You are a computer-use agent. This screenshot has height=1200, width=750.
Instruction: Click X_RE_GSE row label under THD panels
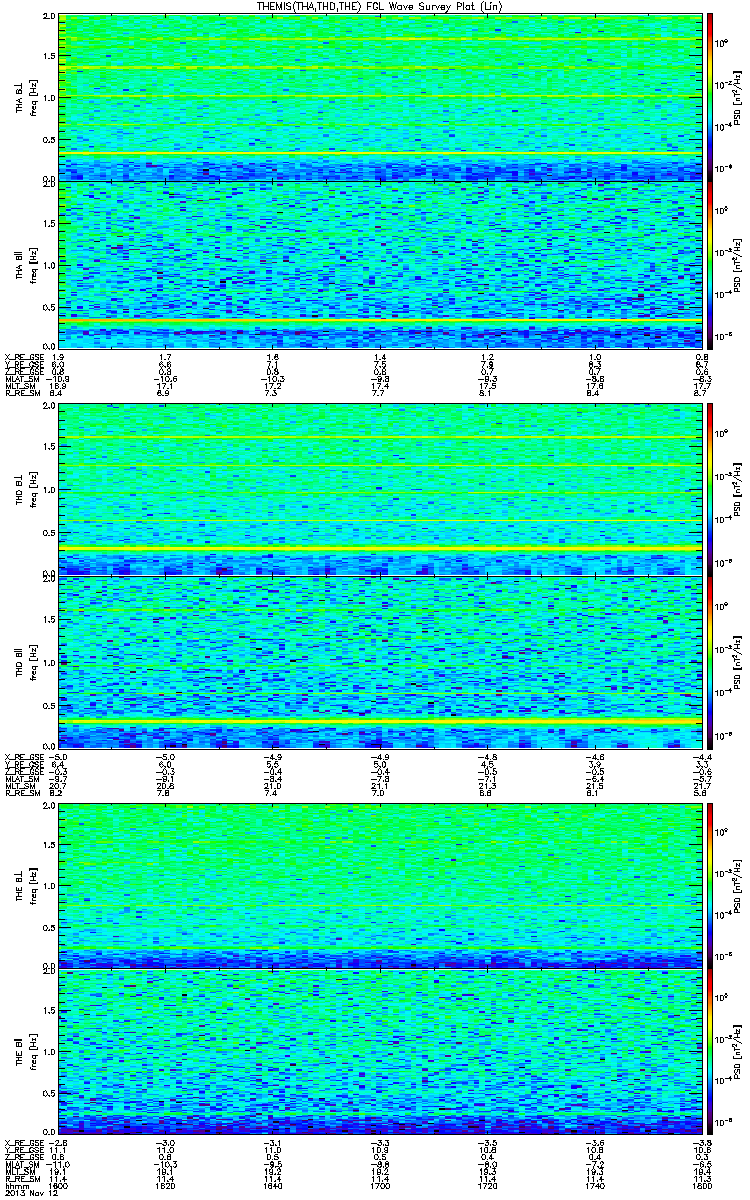[22, 756]
